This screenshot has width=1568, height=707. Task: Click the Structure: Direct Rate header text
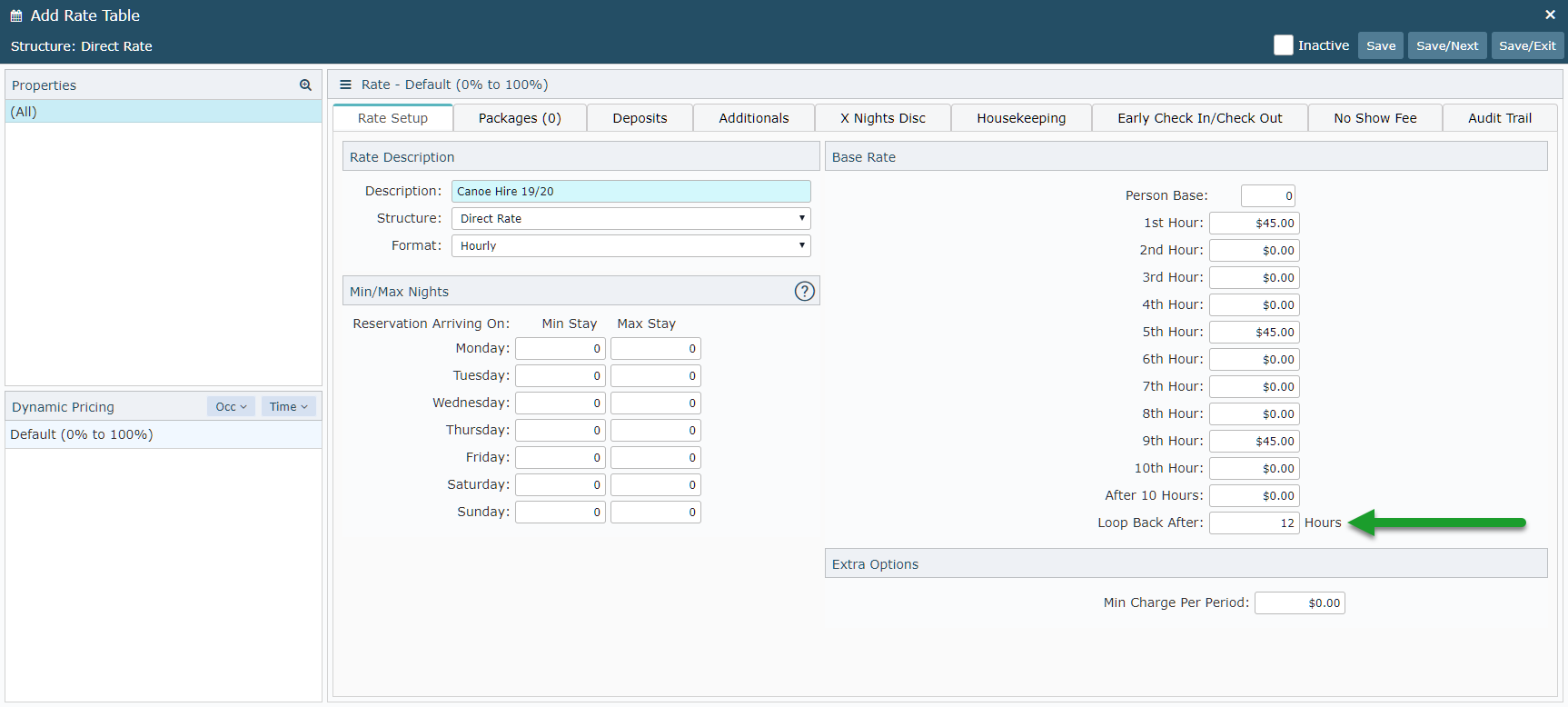pyautogui.click(x=82, y=46)
